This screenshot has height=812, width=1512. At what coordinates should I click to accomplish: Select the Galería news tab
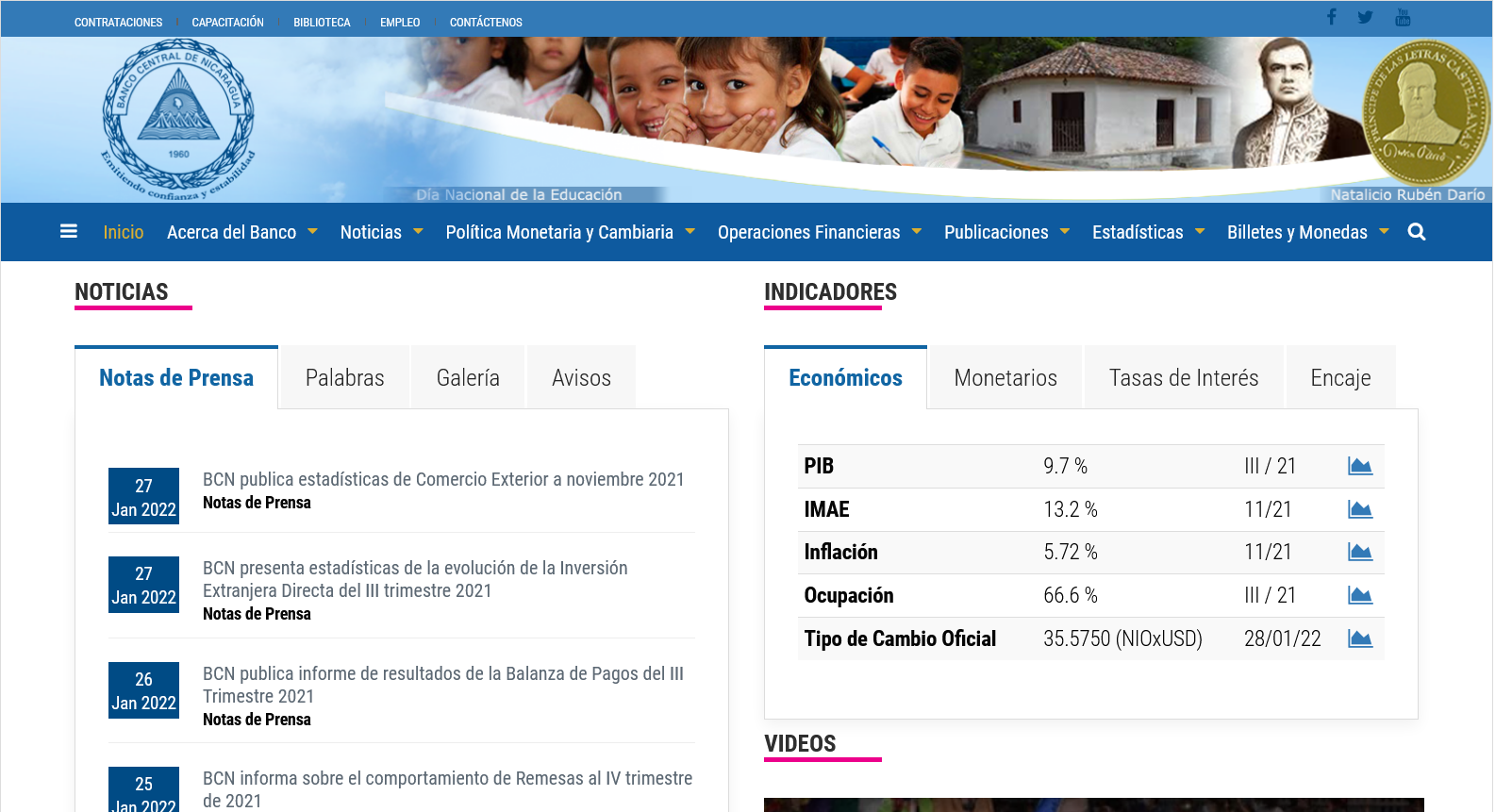pos(468,378)
